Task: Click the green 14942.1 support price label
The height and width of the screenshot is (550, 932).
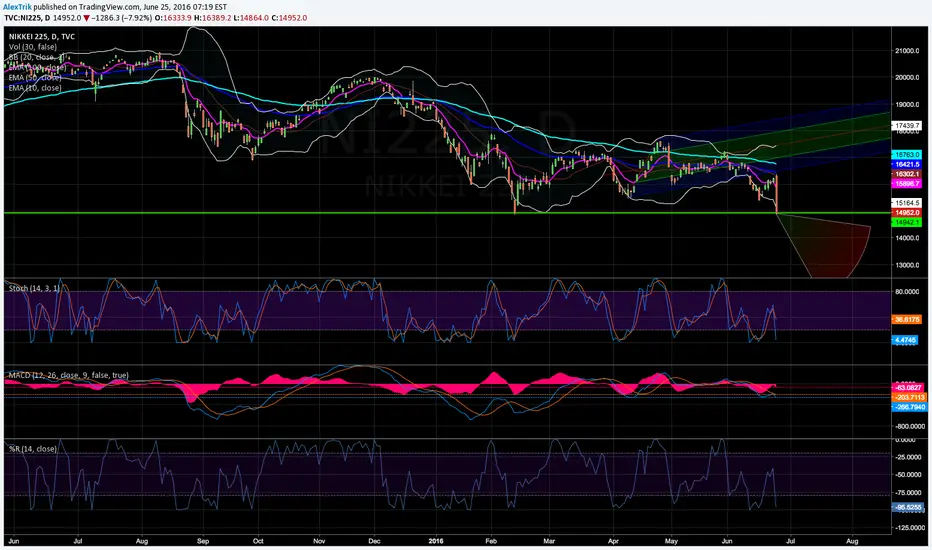Action: tap(906, 222)
